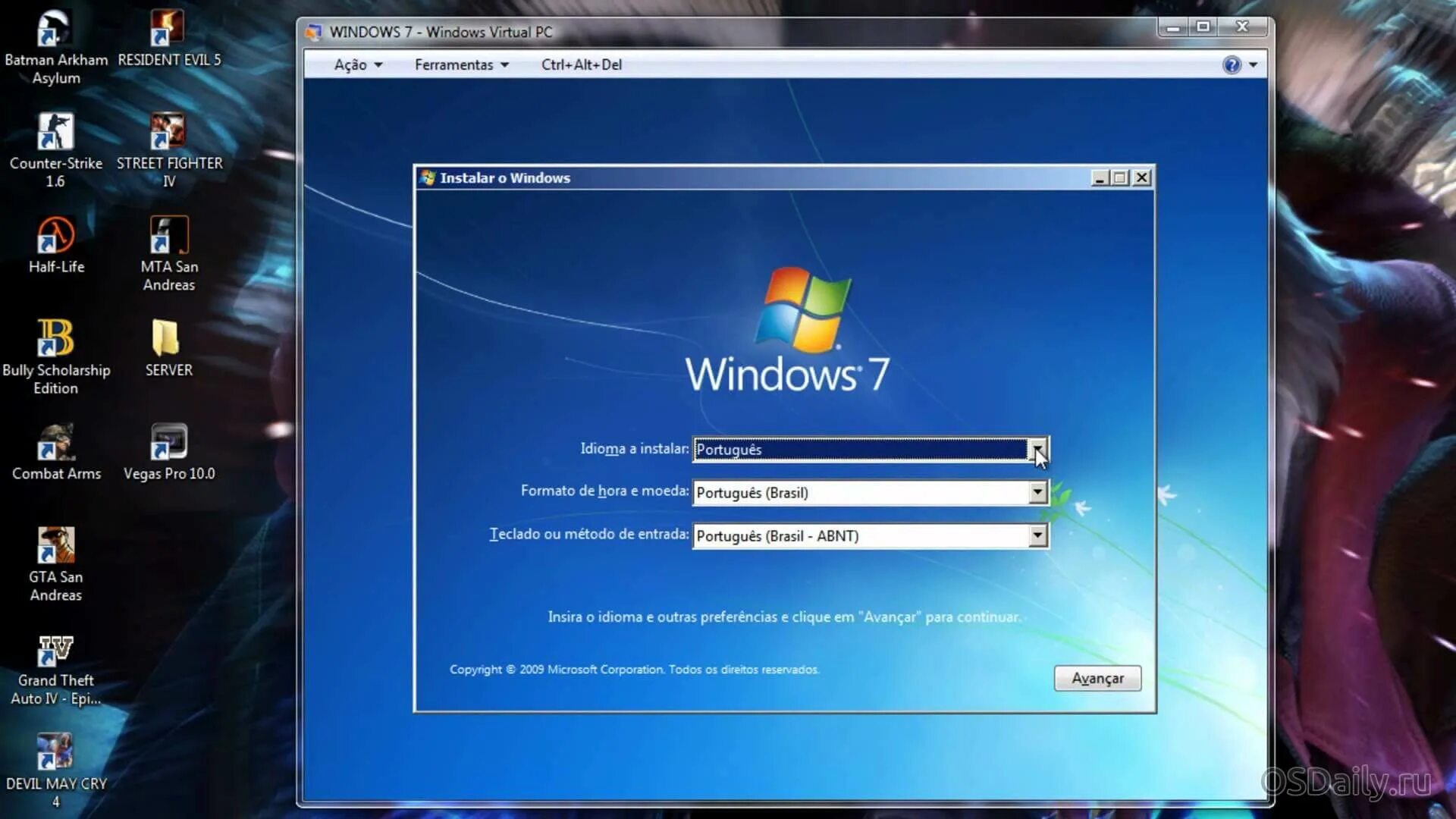
Task: Expand the arrow next to help icon
Action: click(1253, 65)
